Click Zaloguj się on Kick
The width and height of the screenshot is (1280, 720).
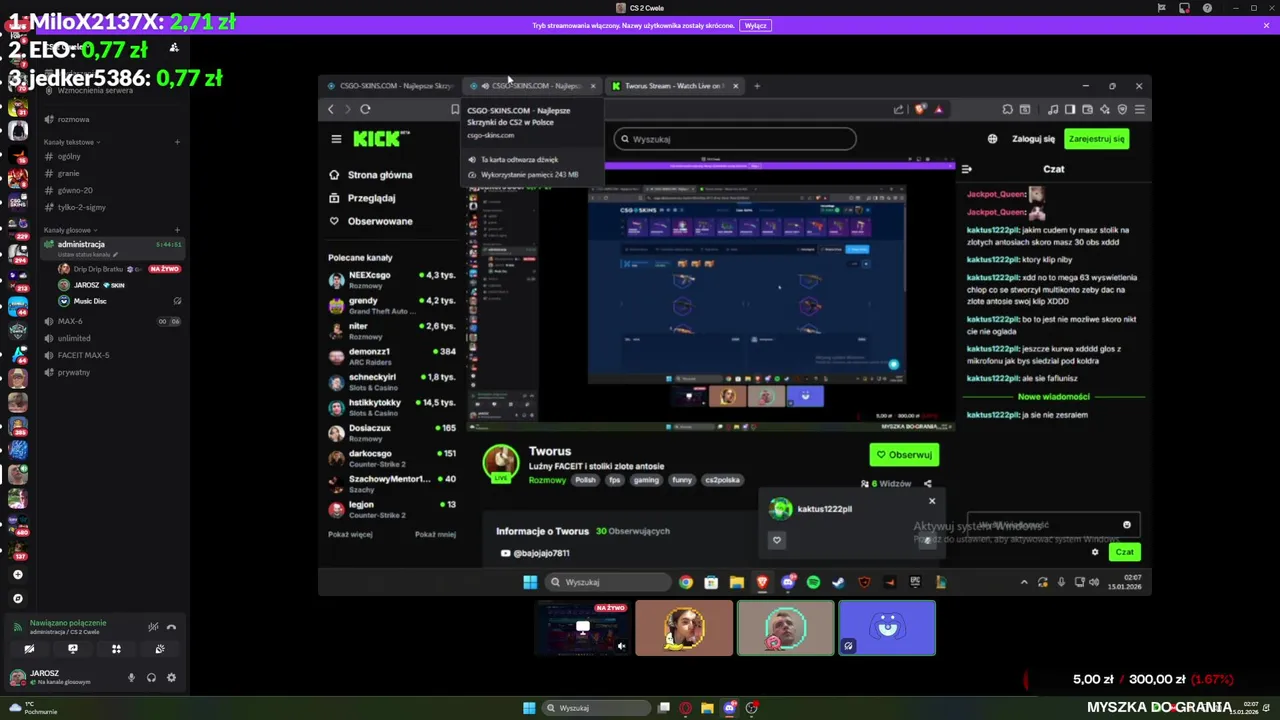(1033, 139)
